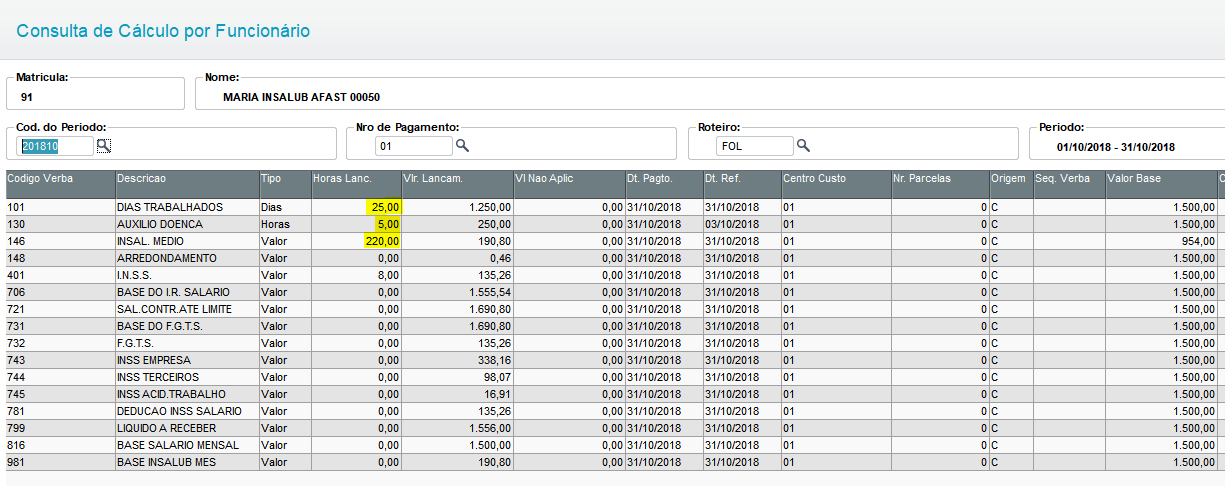
Task: Click the Nro de Pagamento input field
Action: (414, 147)
